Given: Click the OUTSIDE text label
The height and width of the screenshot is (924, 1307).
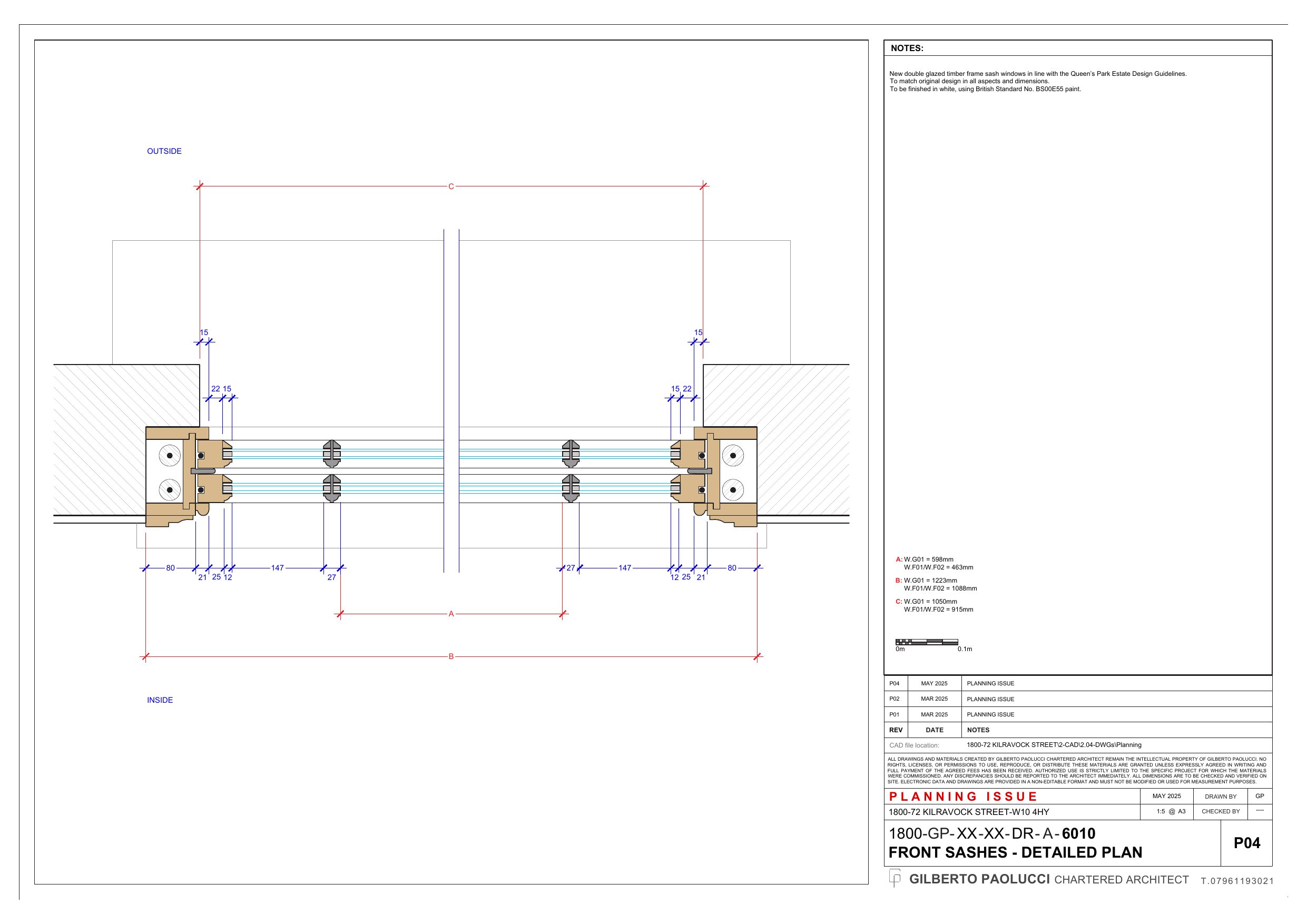Looking at the screenshot, I should (x=164, y=151).
